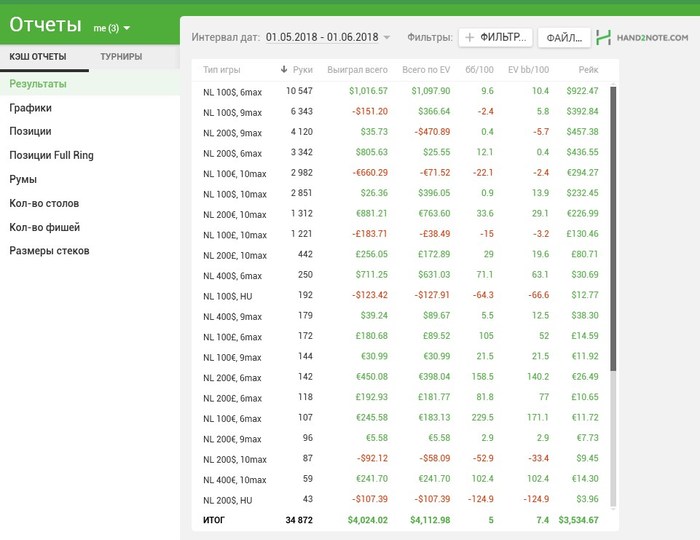Select the NL 200£, 6max row

click(x=400, y=398)
